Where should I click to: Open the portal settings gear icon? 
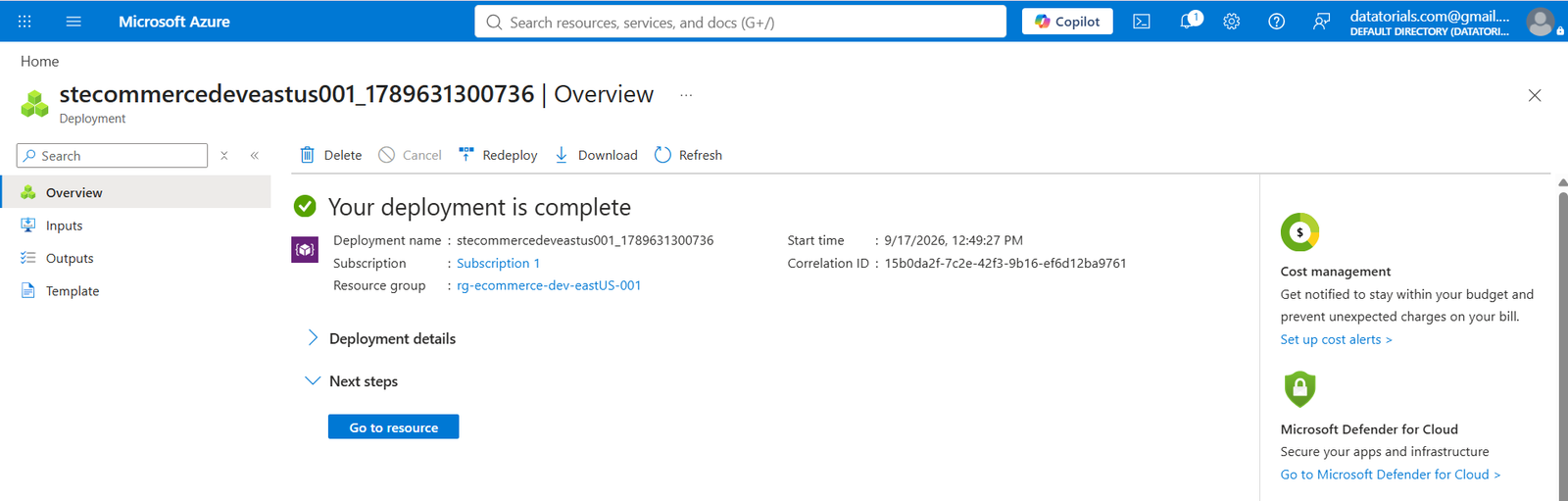click(x=1232, y=22)
